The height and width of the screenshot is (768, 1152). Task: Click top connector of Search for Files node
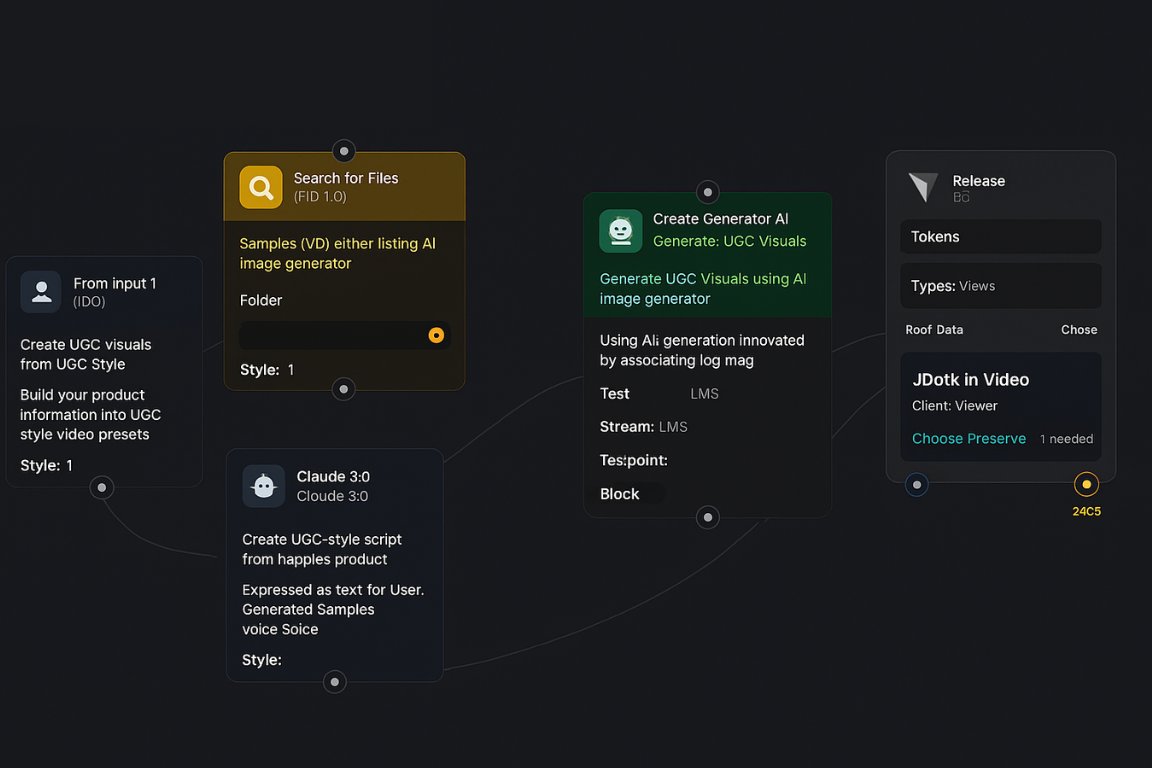[x=344, y=151]
